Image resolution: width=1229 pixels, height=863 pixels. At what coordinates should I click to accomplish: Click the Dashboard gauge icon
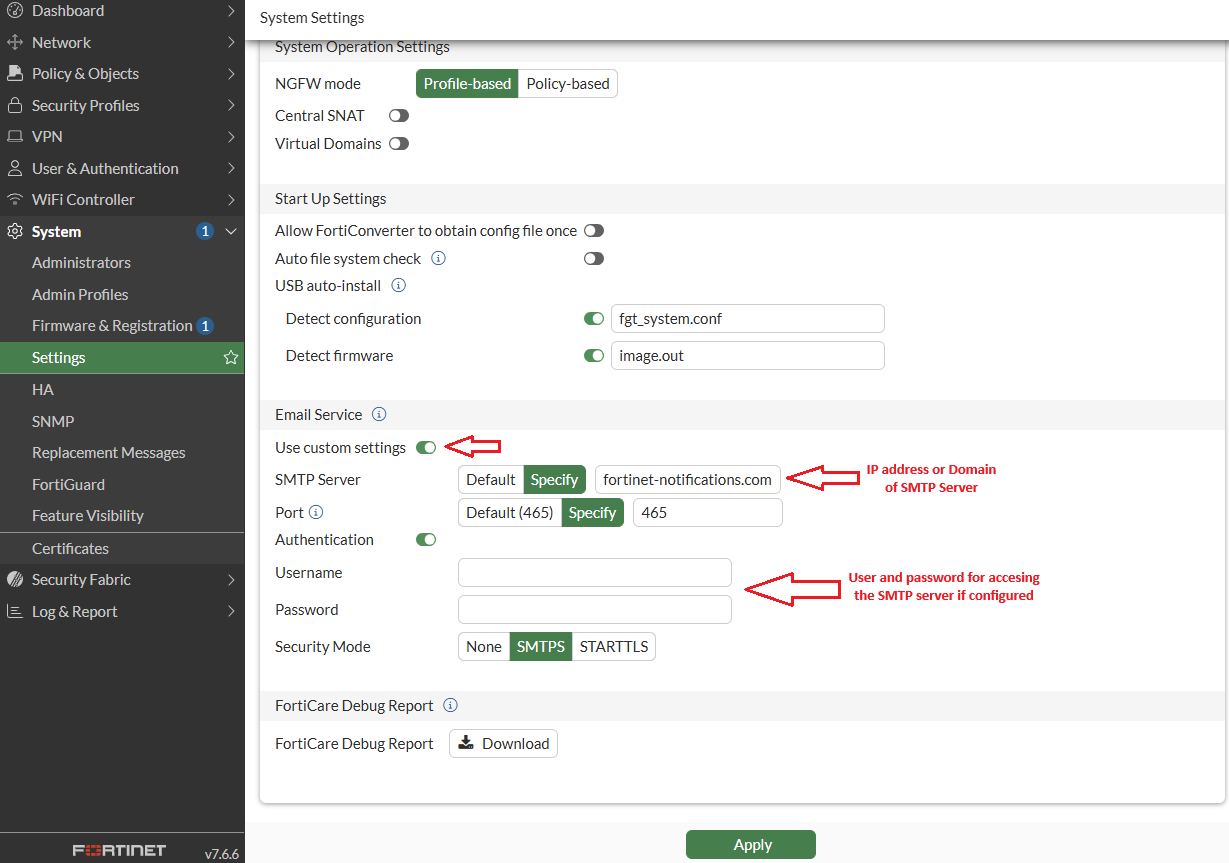point(15,11)
